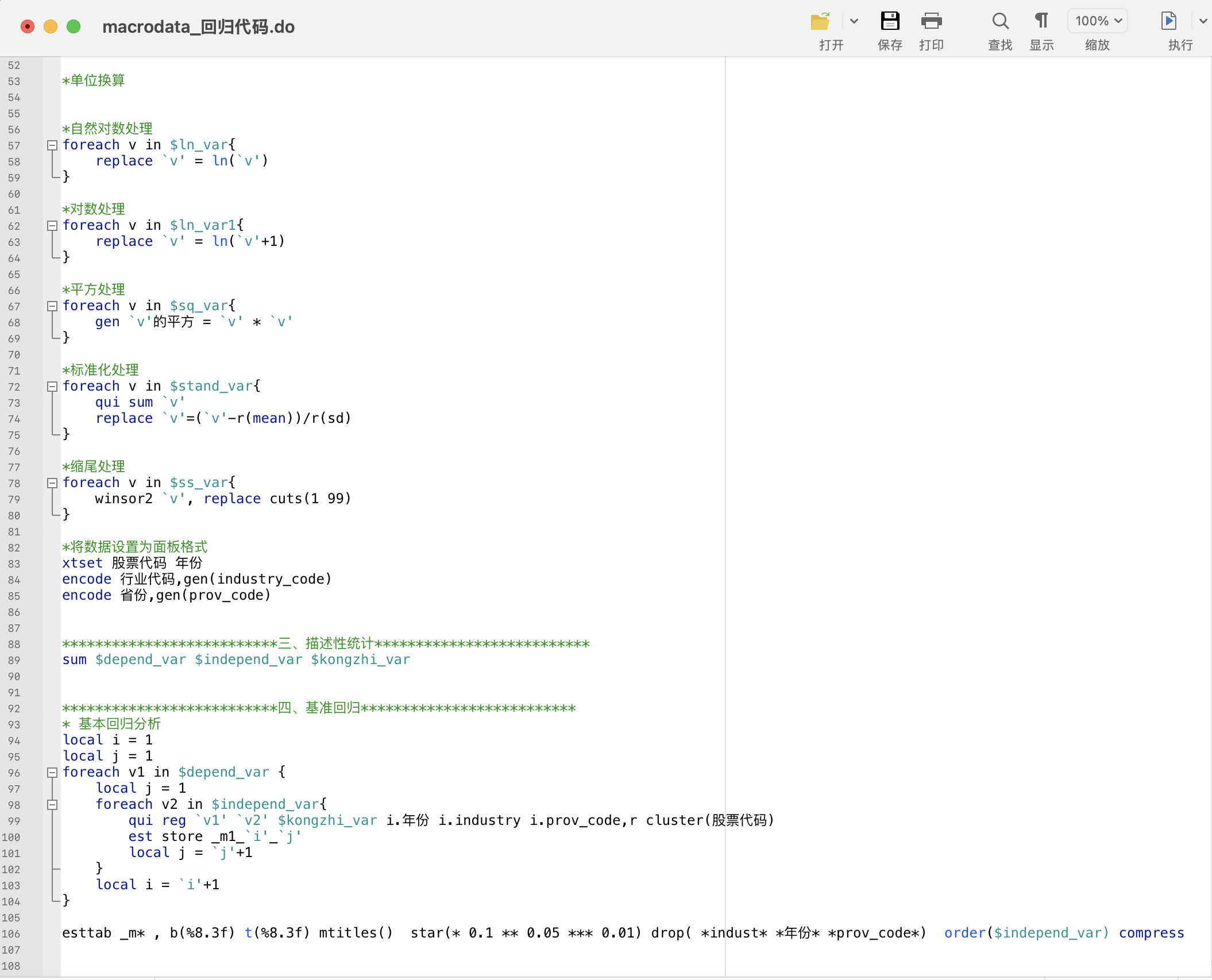Run the do-file with the Execute icon
The image size is (1212, 980).
(x=1169, y=21)
